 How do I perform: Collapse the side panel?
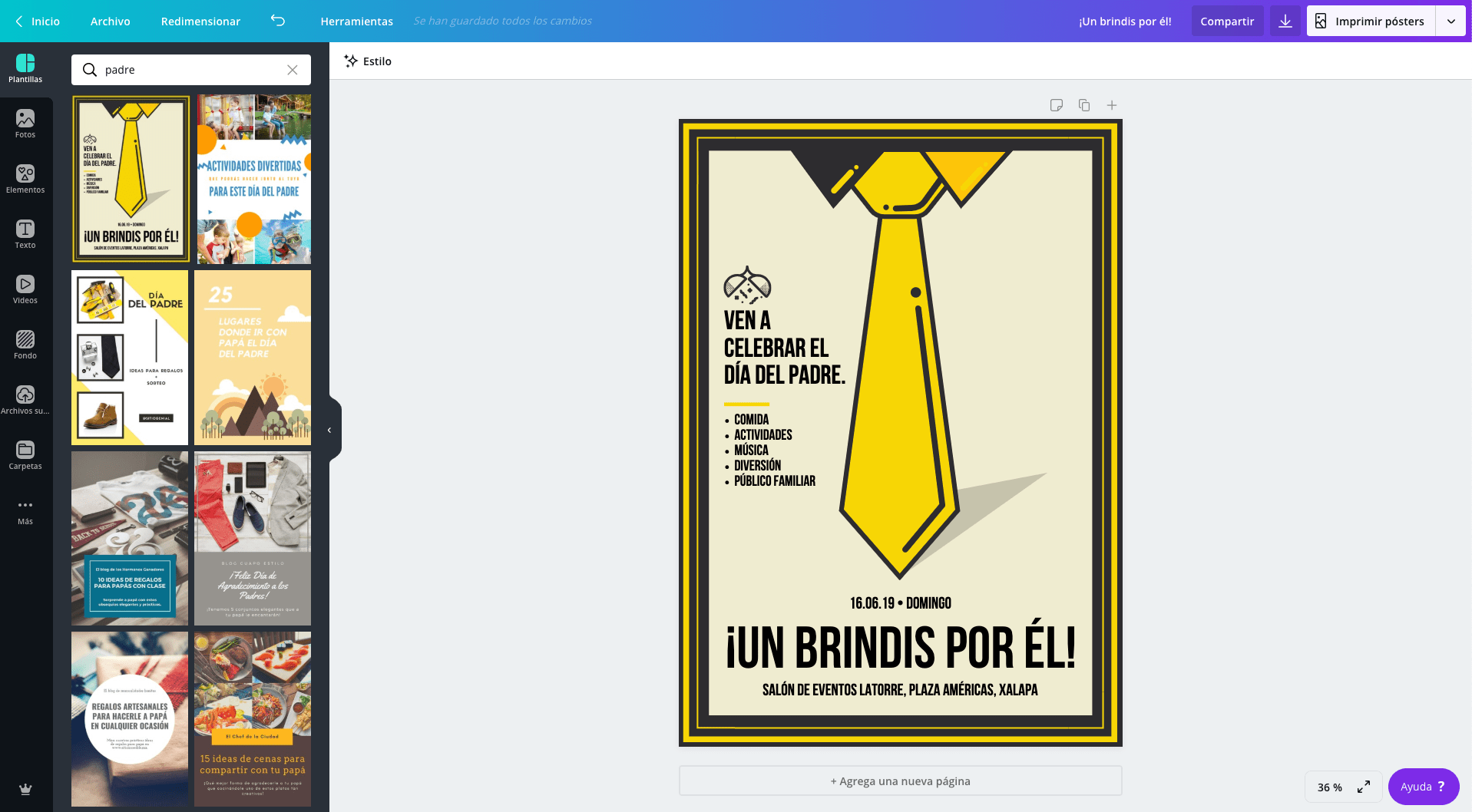330,430
